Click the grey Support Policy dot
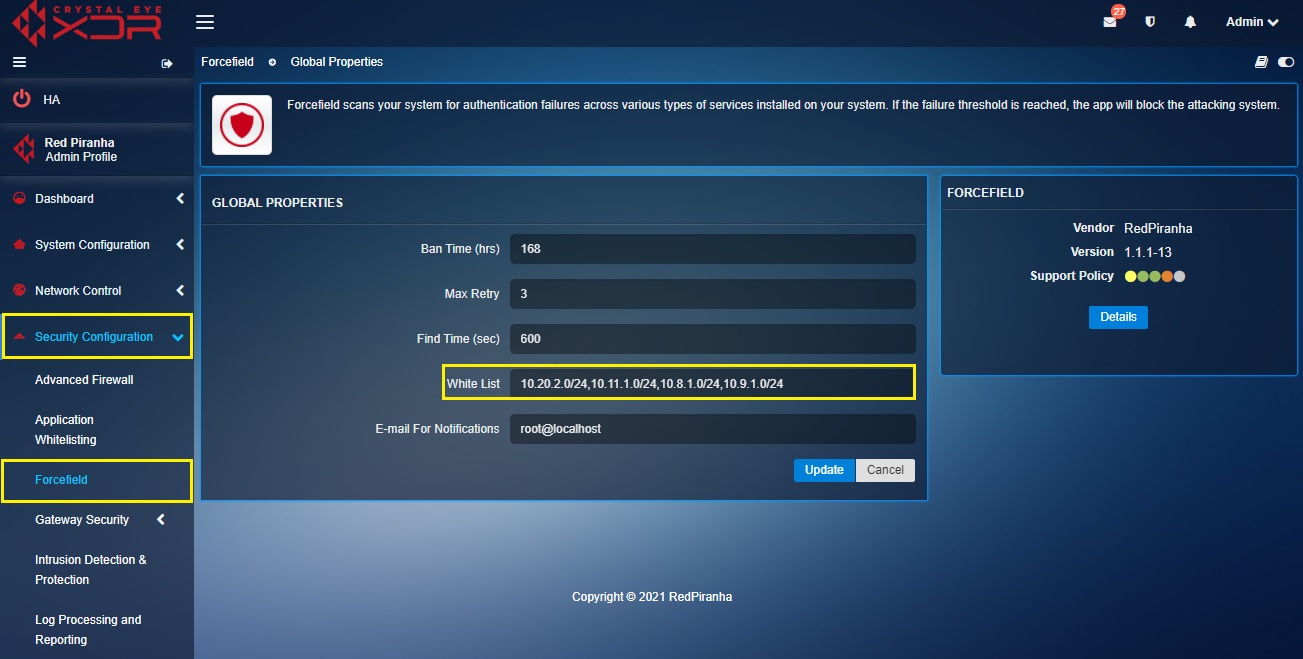 (x=1180, y=276)
